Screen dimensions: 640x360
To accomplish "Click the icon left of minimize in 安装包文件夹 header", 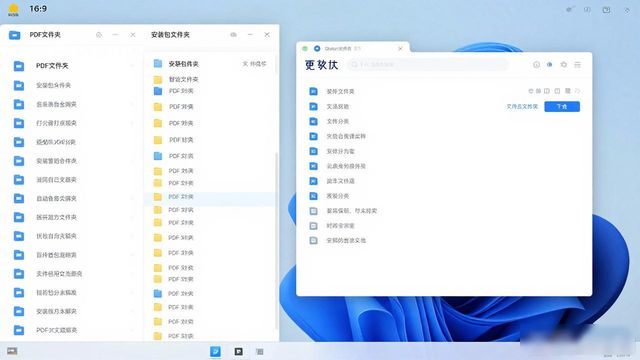I will point(233,35).
